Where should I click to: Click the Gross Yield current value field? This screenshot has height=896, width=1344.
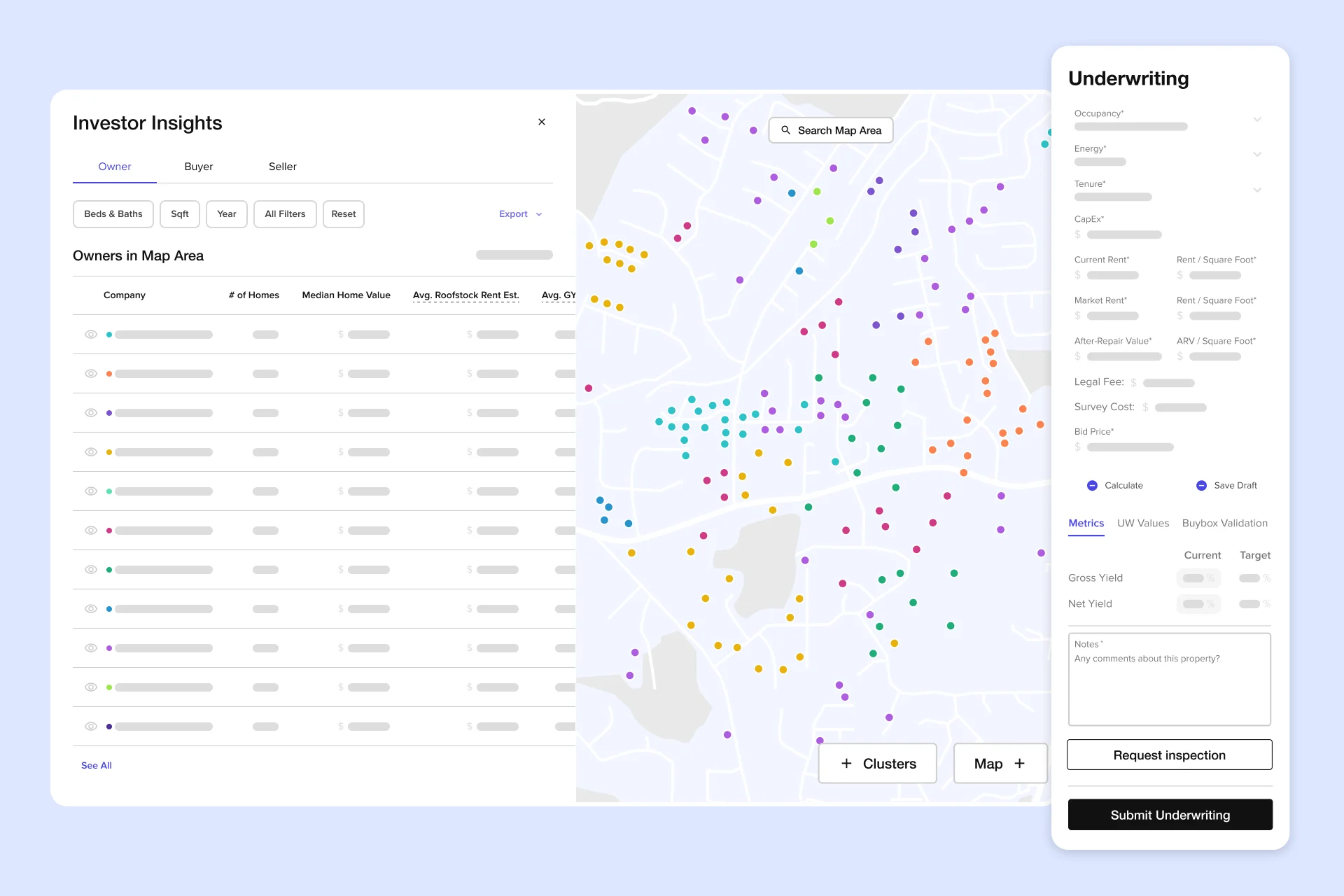[x=1199, y=578]
